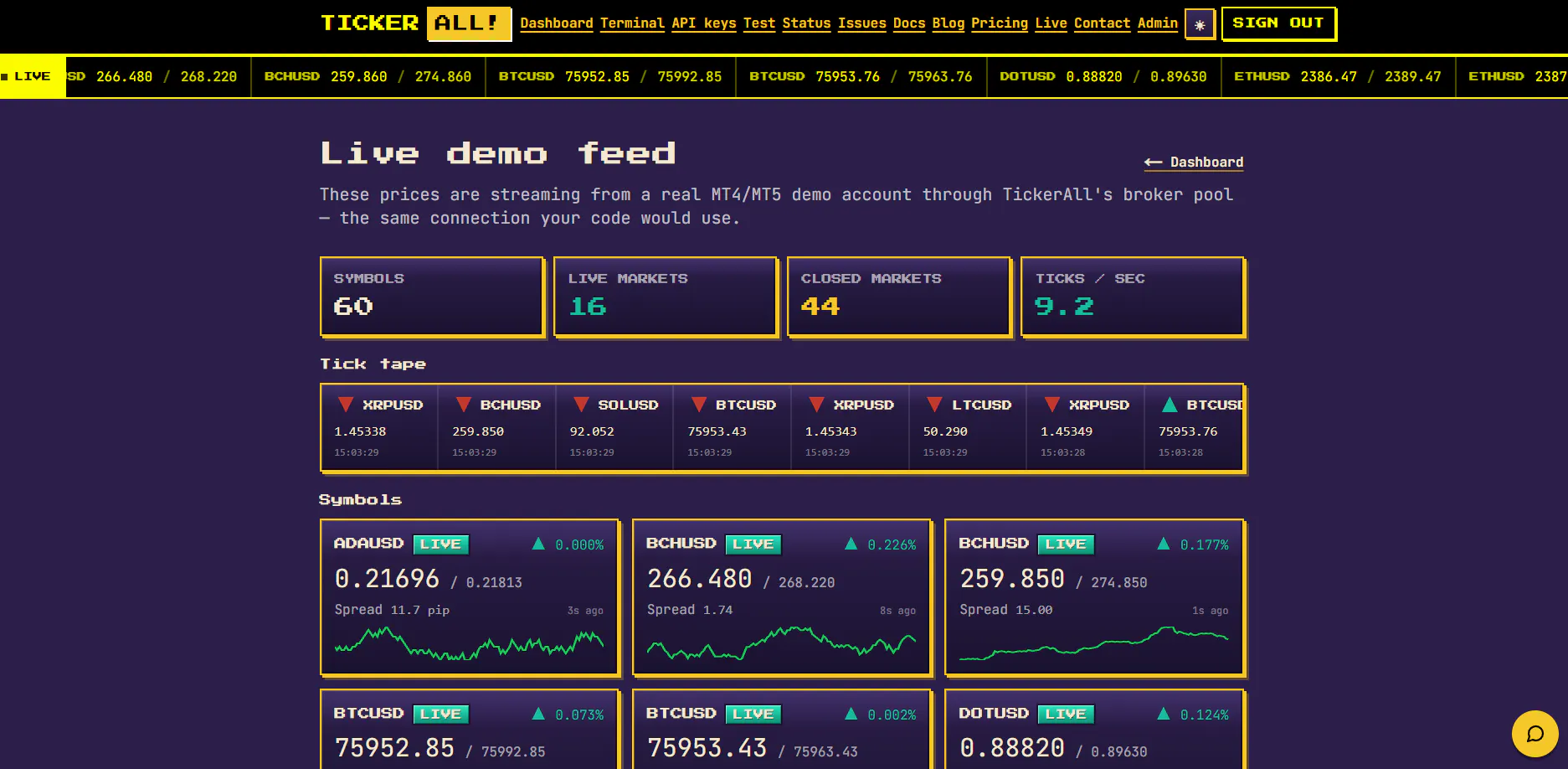Click the back arrow beside Dashboard
1568x769 pixels.
[1153, 163]
